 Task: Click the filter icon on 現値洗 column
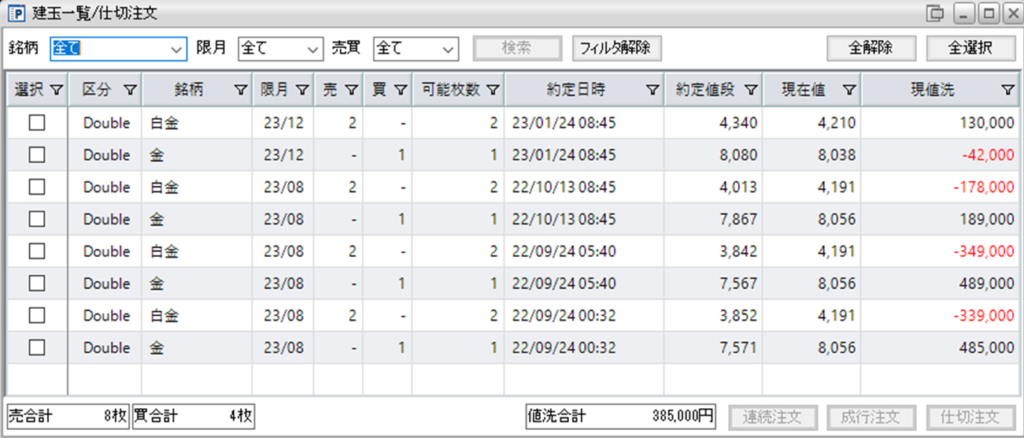click(1008, 91)
